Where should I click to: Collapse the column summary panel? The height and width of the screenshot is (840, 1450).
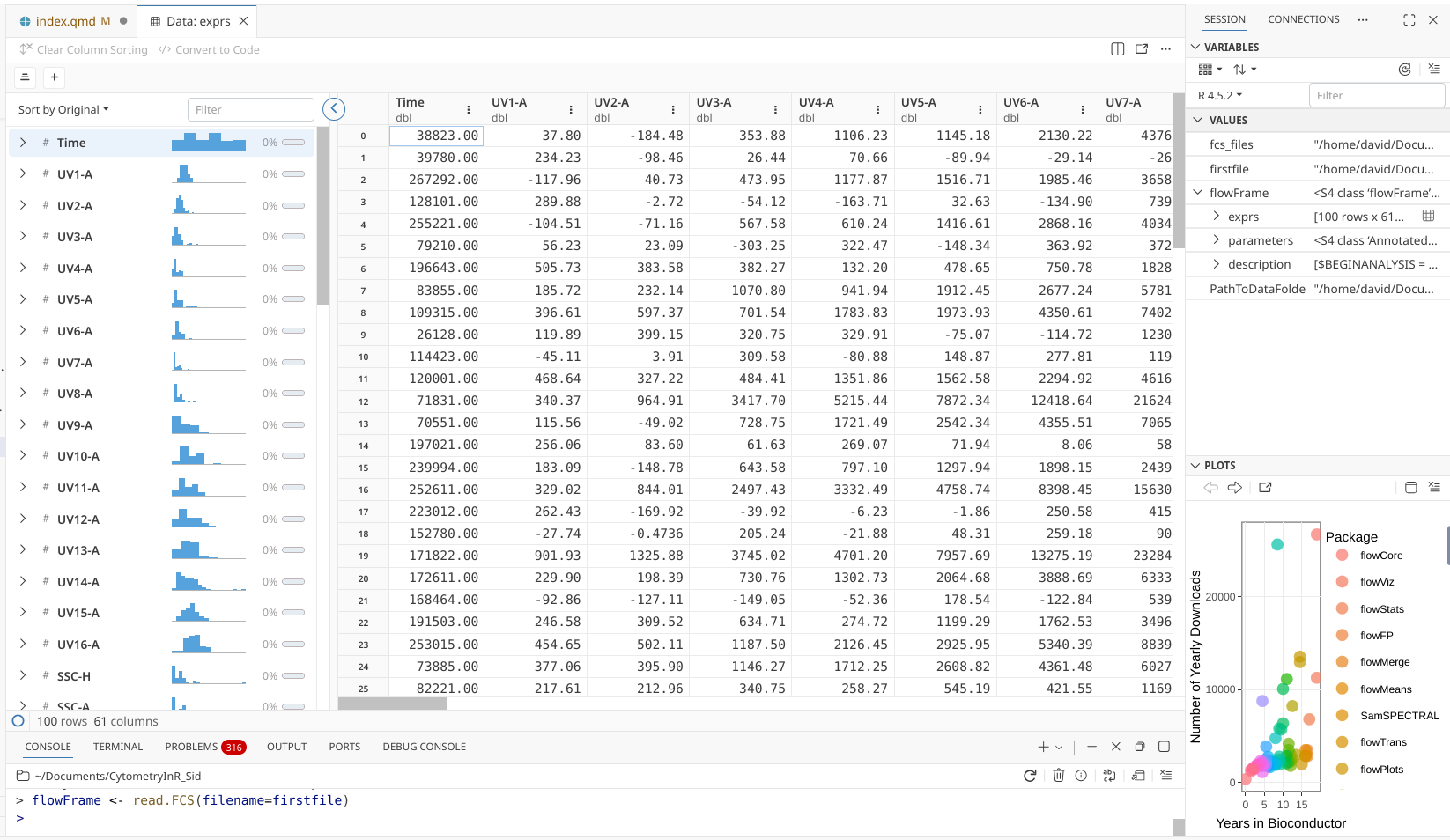point(334,109)
